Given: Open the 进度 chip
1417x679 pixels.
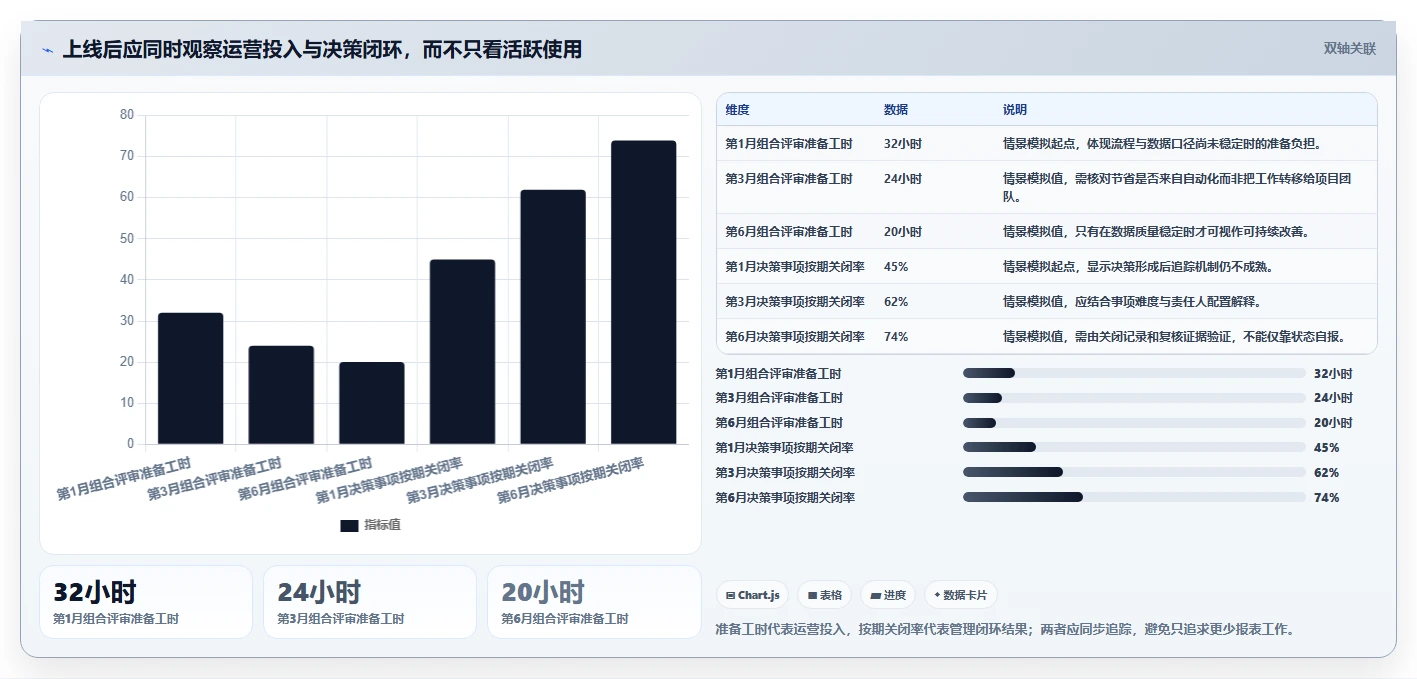Looking at the screenshot, I should point(888,595).
